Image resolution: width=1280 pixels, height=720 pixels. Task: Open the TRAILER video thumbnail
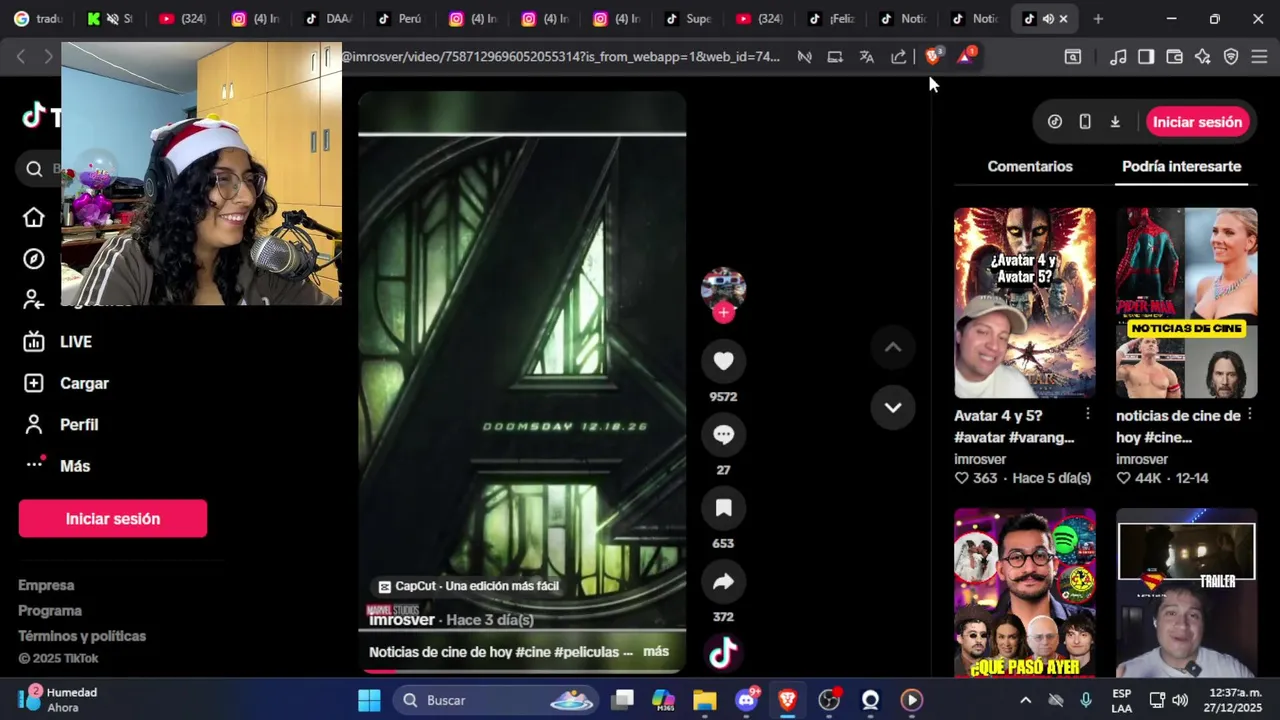click(1186, 593)
